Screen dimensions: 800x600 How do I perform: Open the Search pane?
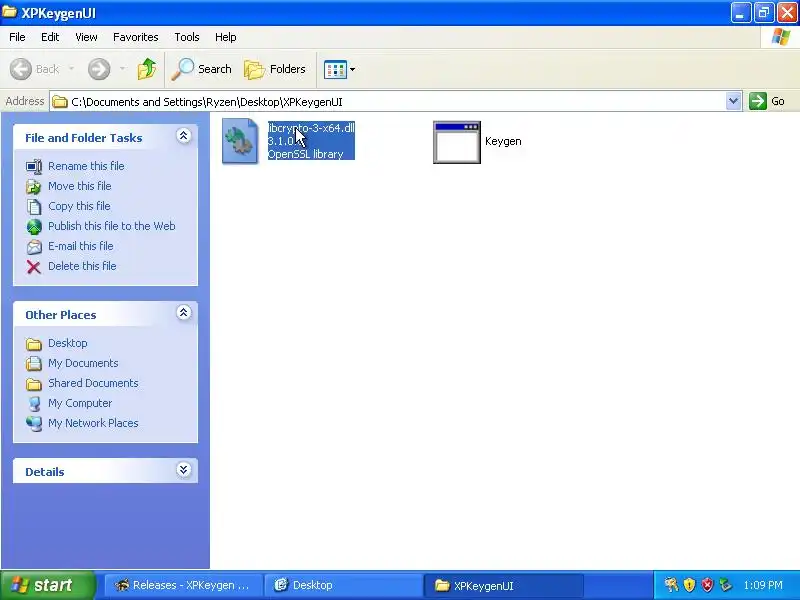click(202, 69)
